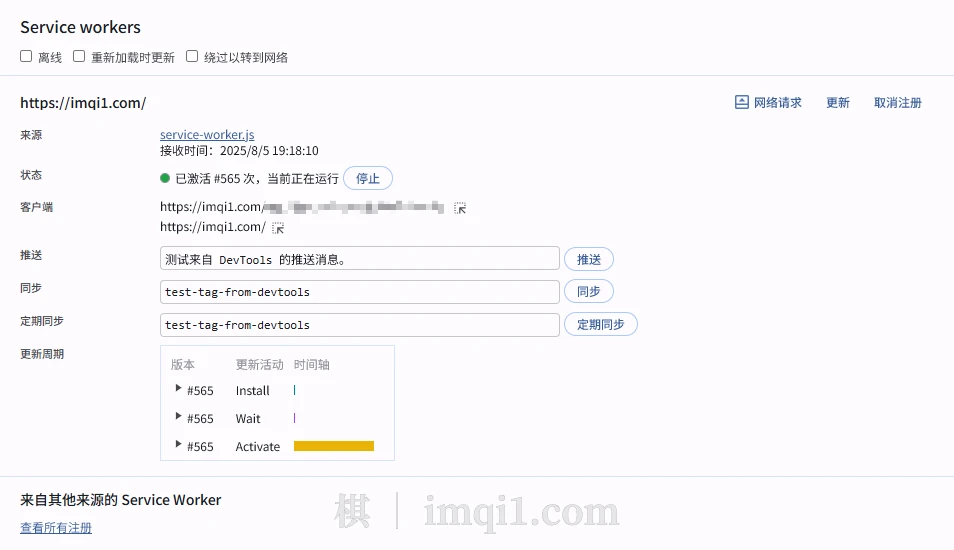The width and height of the screenshot is (954, 550).
Task: Click the yellow Activate timeline bar
Action: tap(333, 446)
